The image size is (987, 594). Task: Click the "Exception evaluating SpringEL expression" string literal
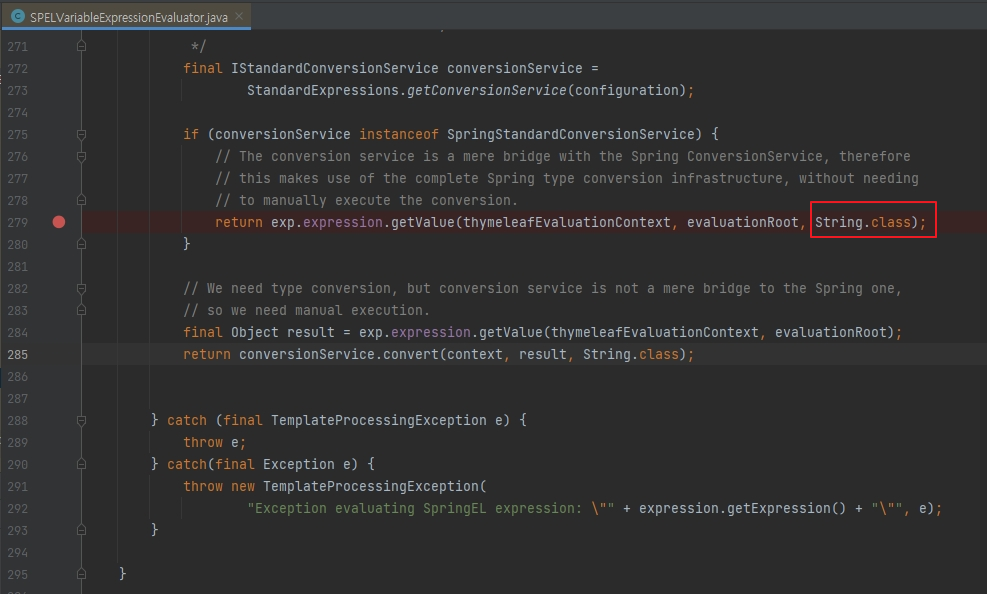click(431, 508)
